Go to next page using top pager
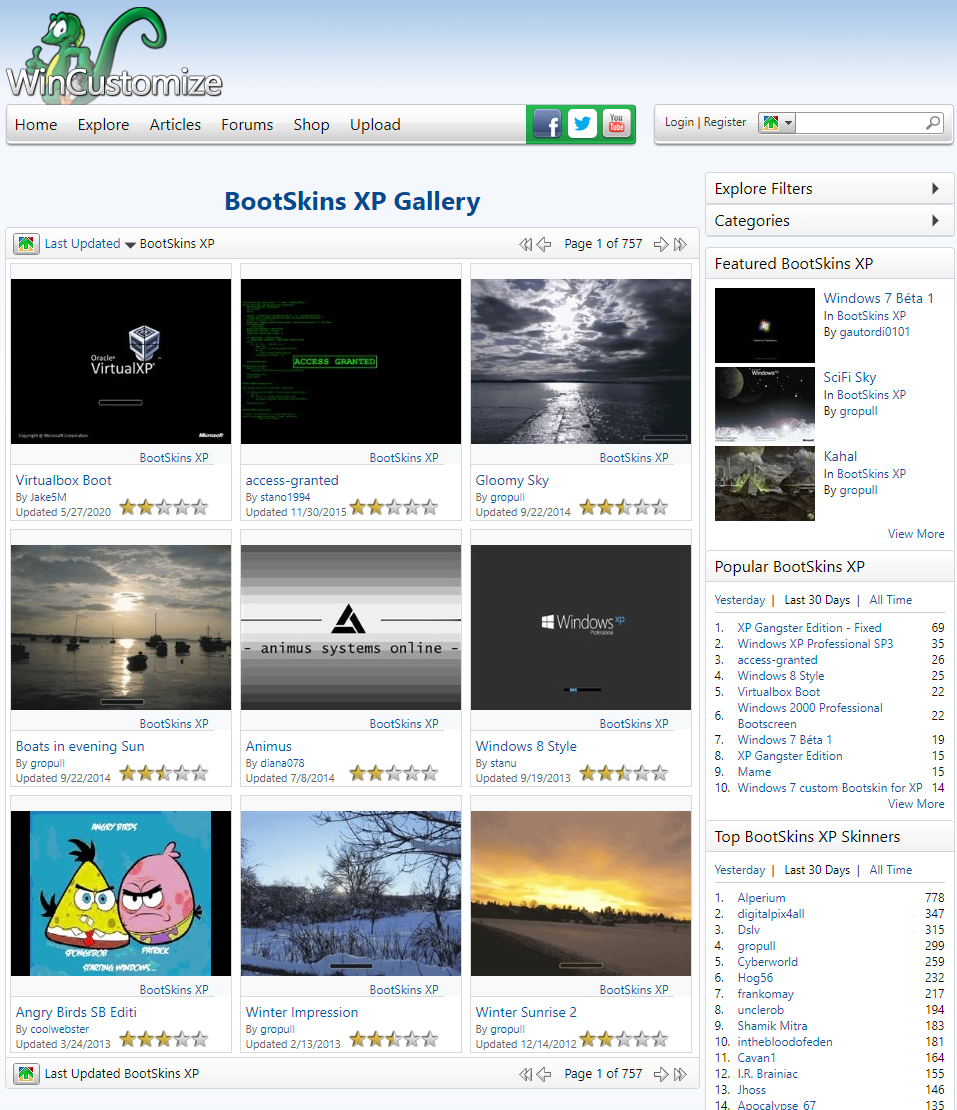Screen dimensions: 957x1110 [660, 244]
